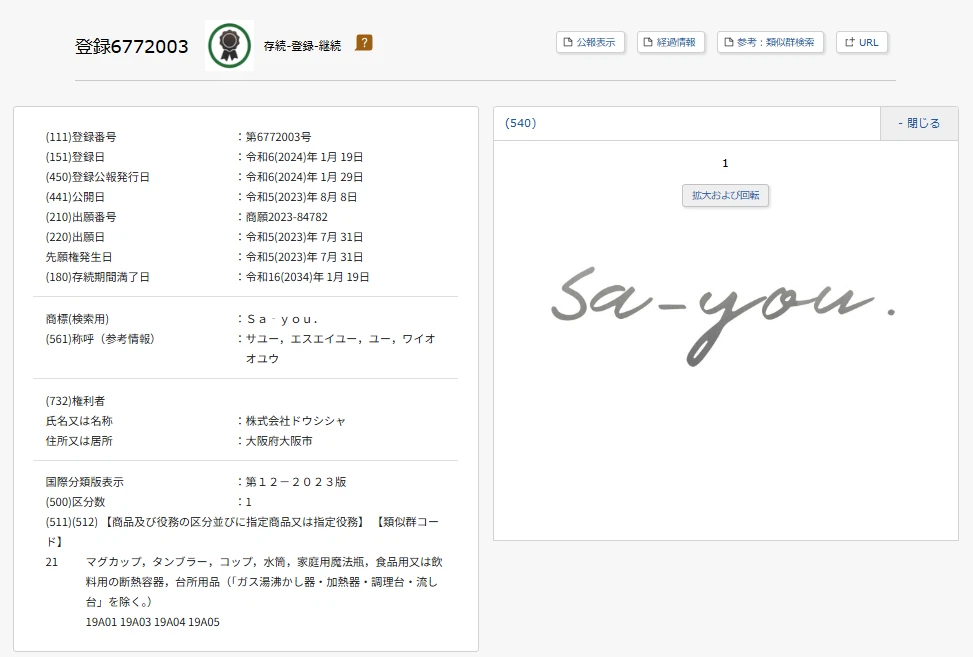Click the image number 1 above the trademark
Screen dimensions: 973x657
725,163
